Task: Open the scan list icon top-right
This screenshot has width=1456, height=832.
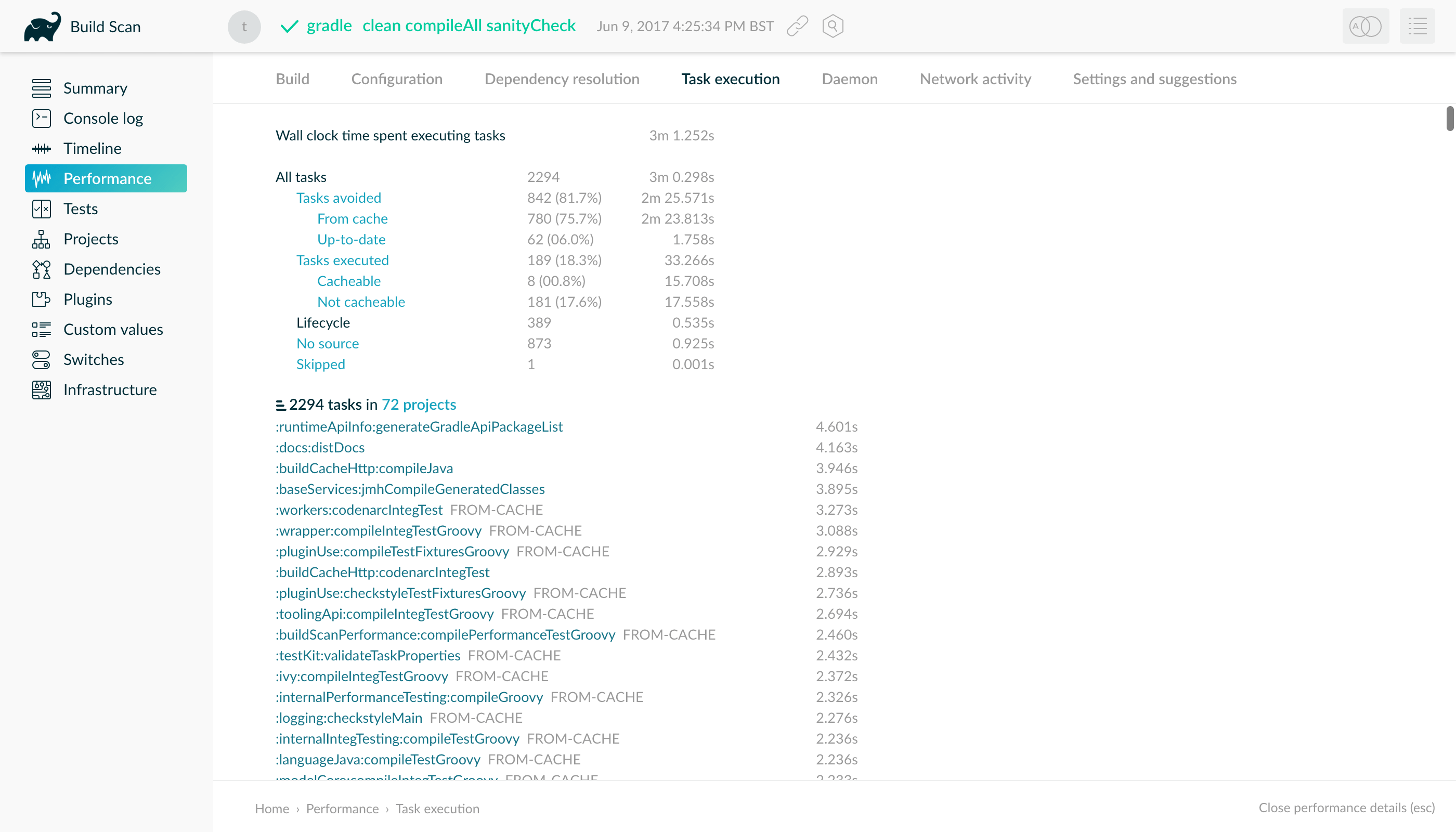Action: coord(1417,27)
